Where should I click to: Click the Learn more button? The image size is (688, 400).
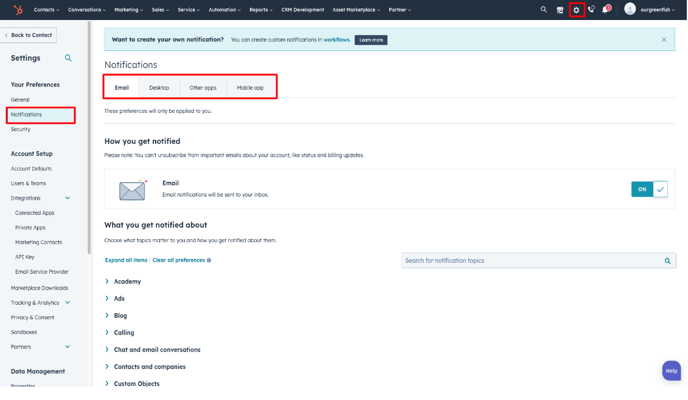click(x=371, y=40)
